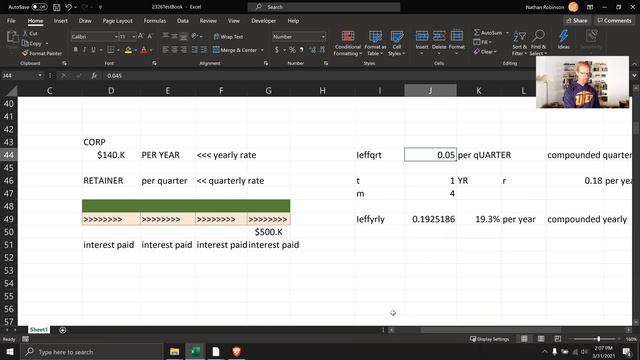Viewport: 640px width, 360px height.
Task: Open File Explorer from taskbar
Action: [175, 351]
